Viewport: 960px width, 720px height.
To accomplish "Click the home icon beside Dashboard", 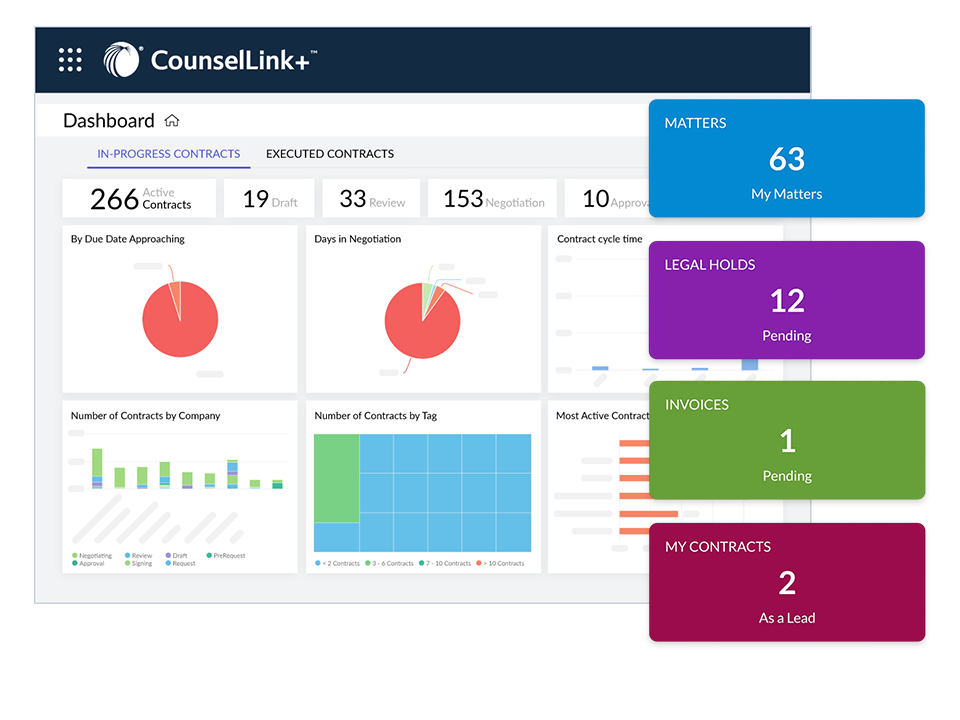I will [x=172, y=121].
